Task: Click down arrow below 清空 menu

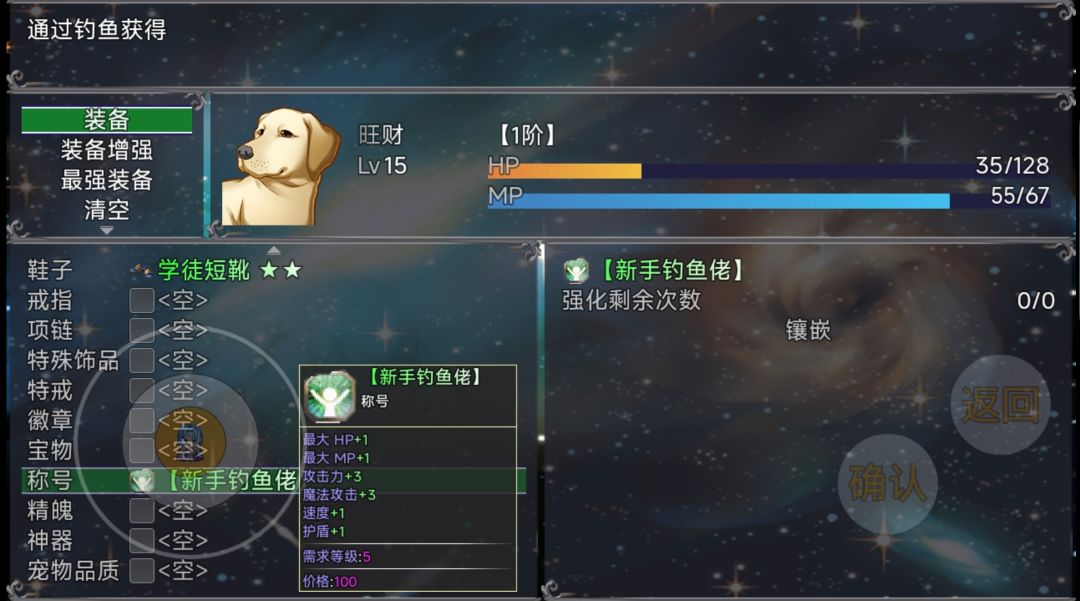Action: tap(107, 231)
